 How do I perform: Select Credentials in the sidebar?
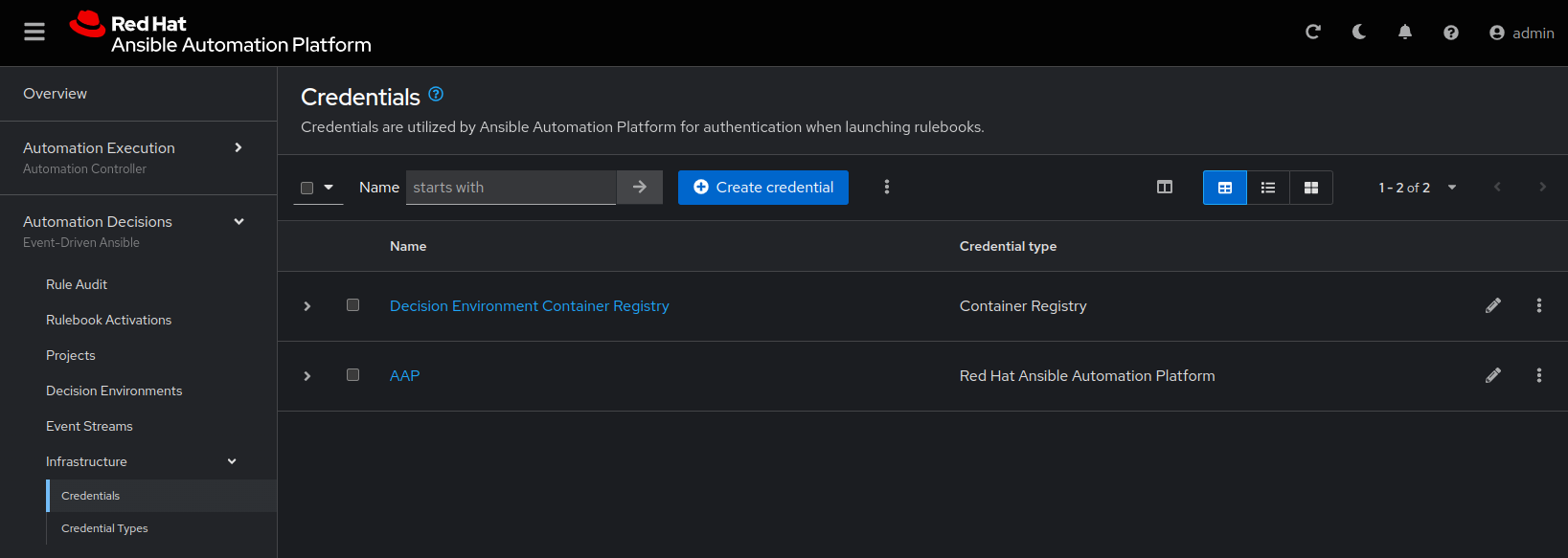click(162, 496)
